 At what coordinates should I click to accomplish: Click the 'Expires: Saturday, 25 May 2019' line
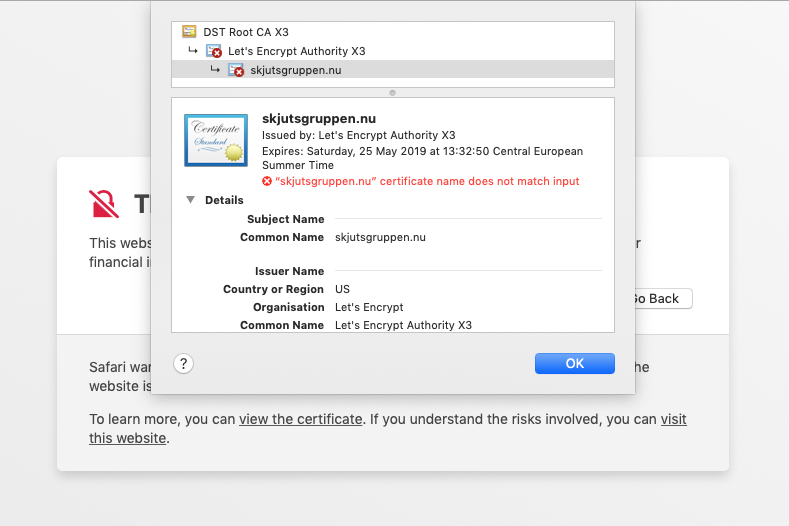coord(423,158)
